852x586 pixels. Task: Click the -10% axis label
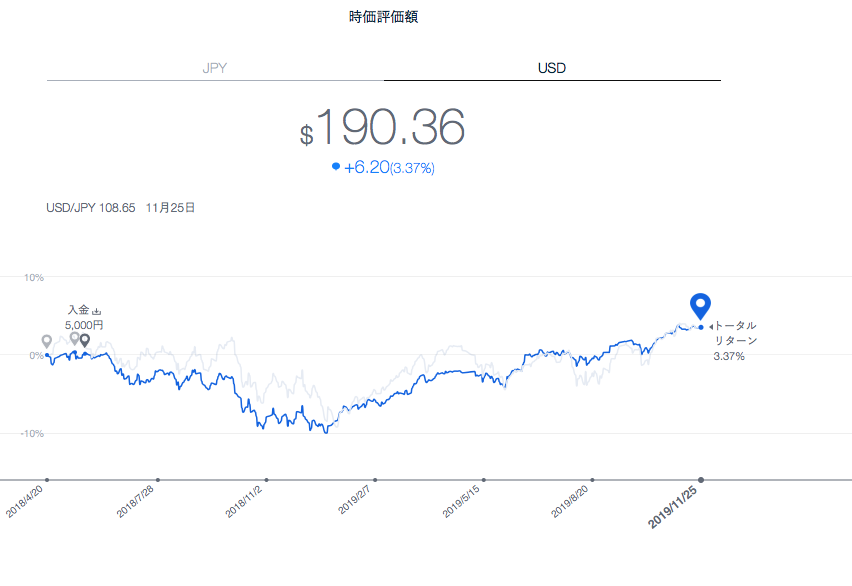[x=32, y=433]
